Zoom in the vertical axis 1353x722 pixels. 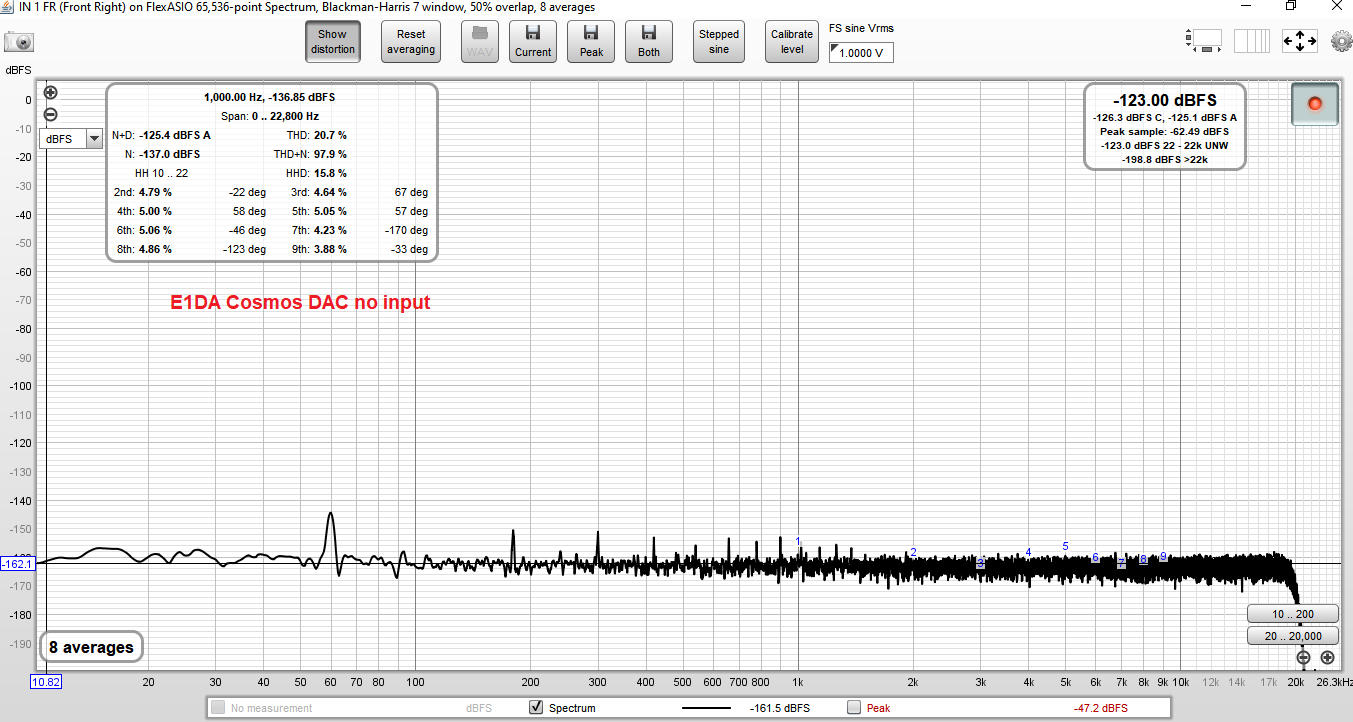click(50, 93)
